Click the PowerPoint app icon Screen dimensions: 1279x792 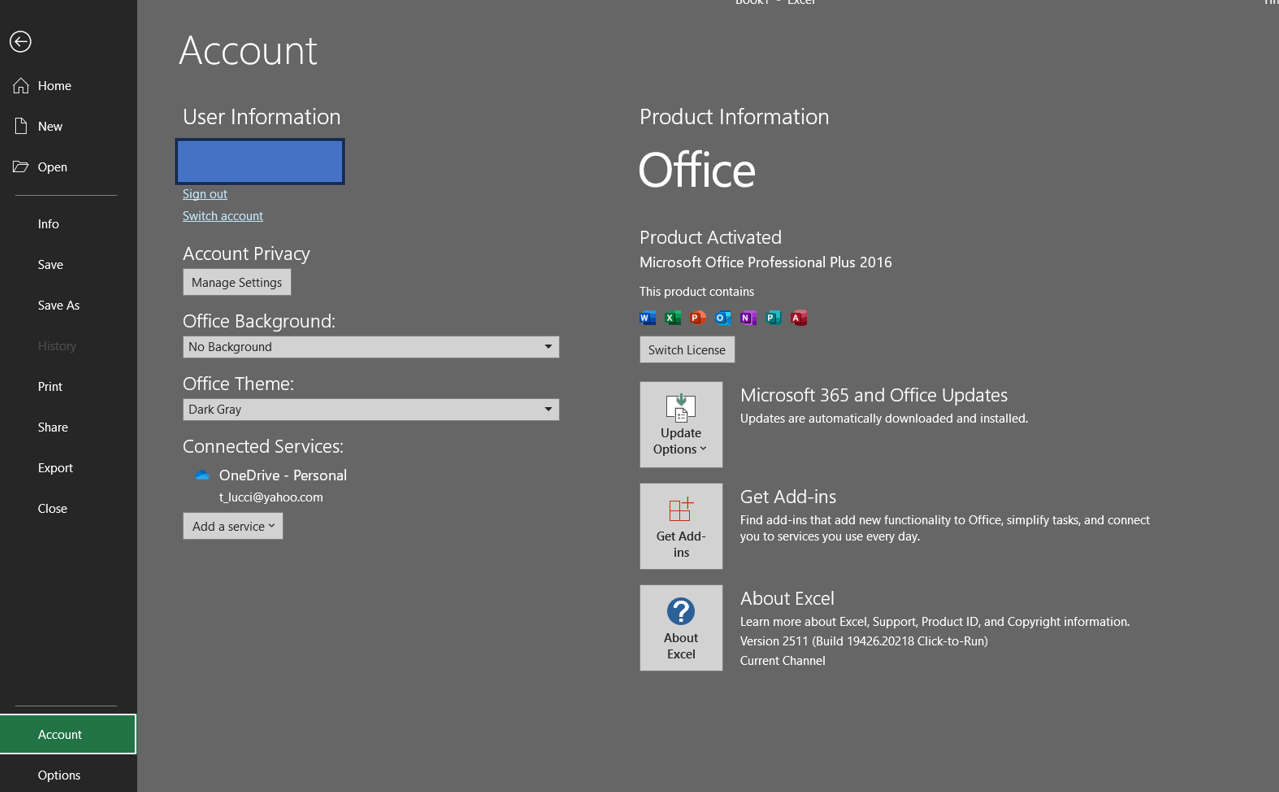pos(698,318)
